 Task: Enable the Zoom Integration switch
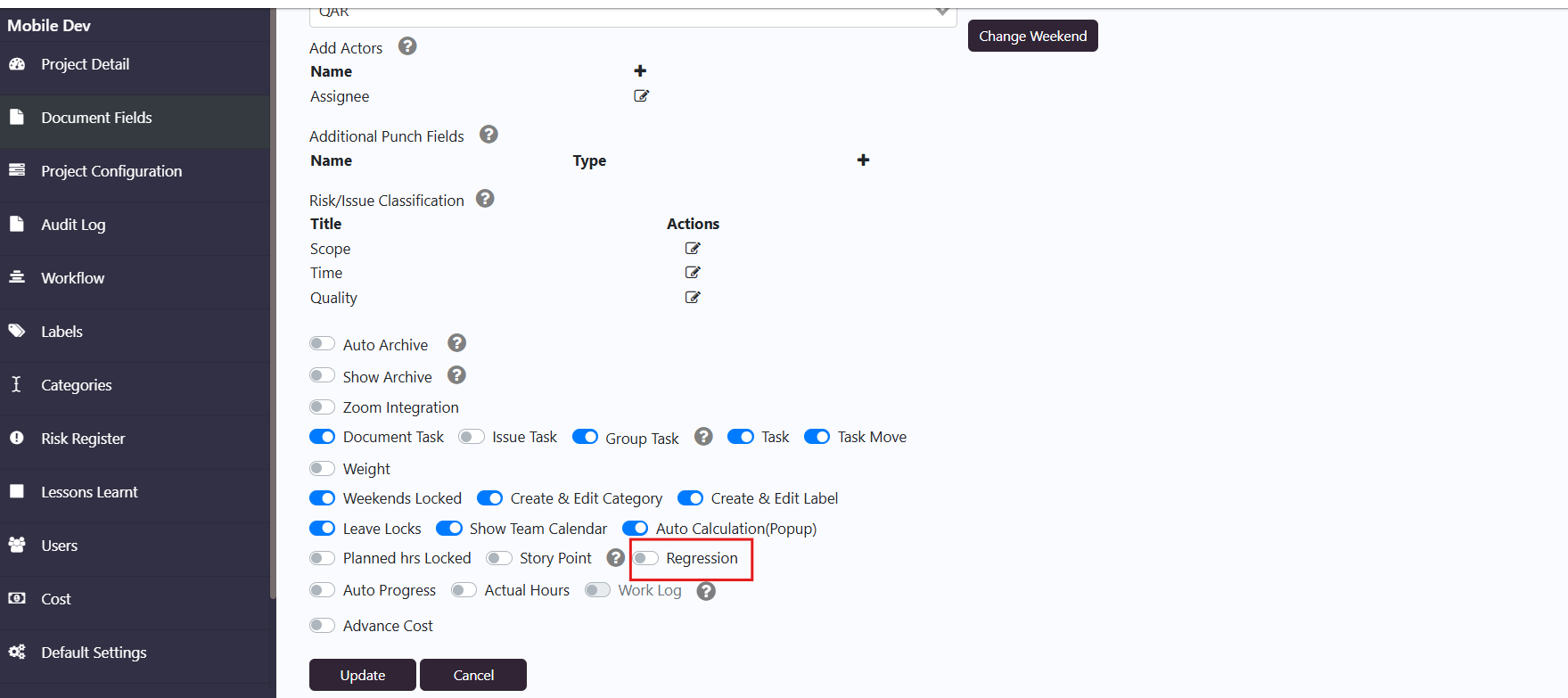[x=322, y=406]
